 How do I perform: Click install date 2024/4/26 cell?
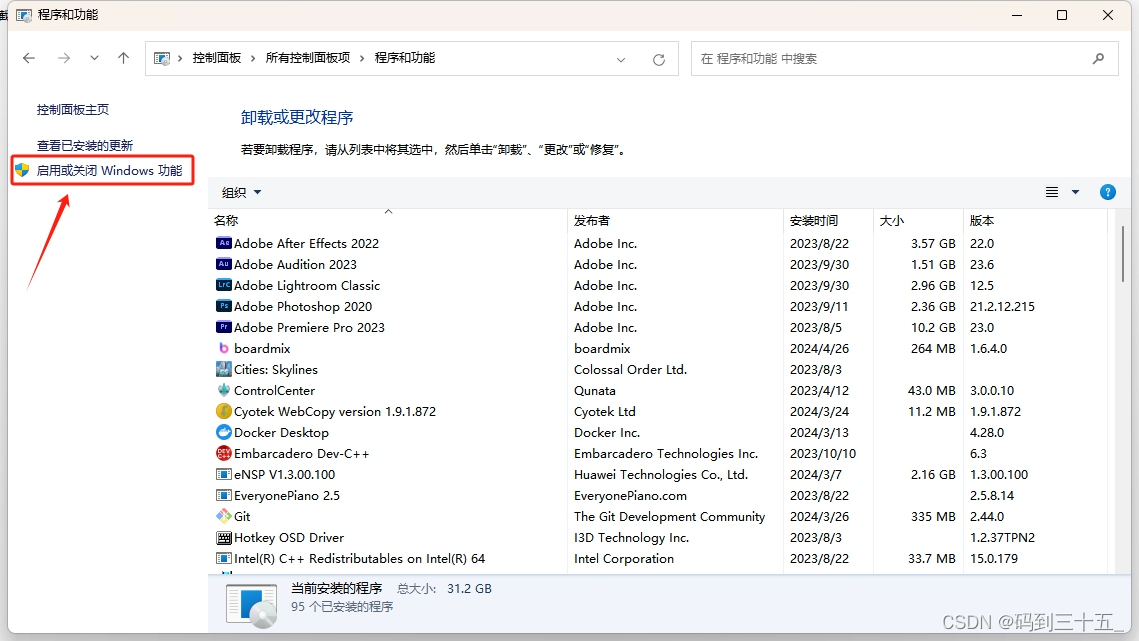coord(819,349)
